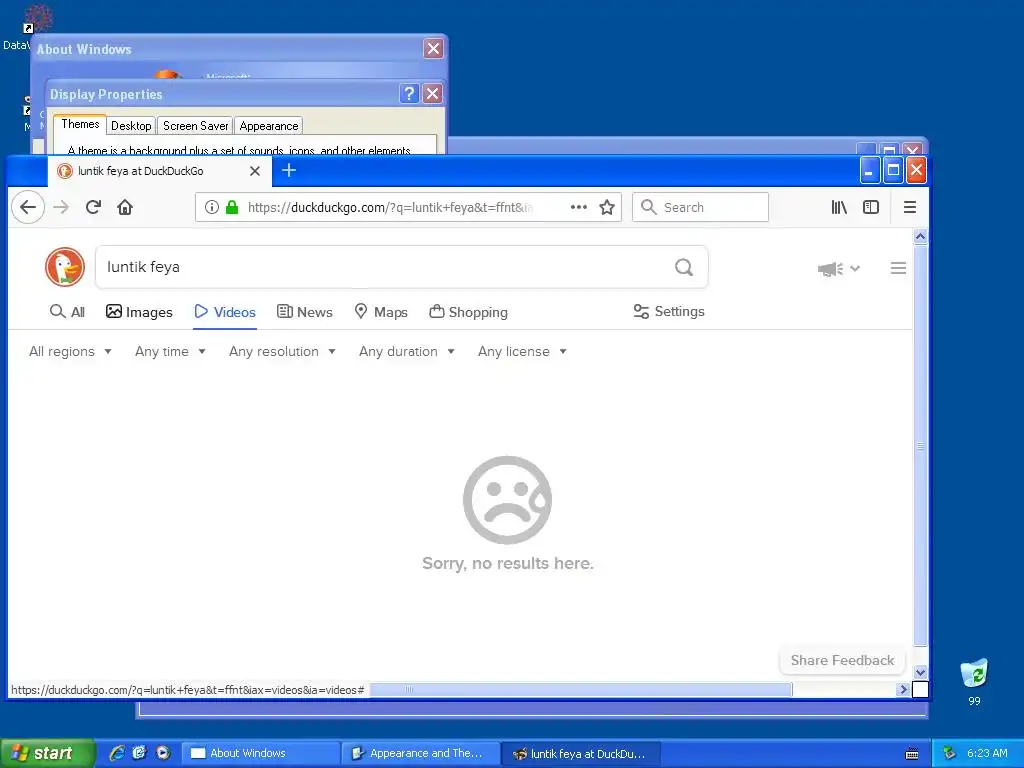This screenshot has width=1024, height=768.
Task: Switch to Appearance and Themes taskbar button
Action: tap(420, 753)
